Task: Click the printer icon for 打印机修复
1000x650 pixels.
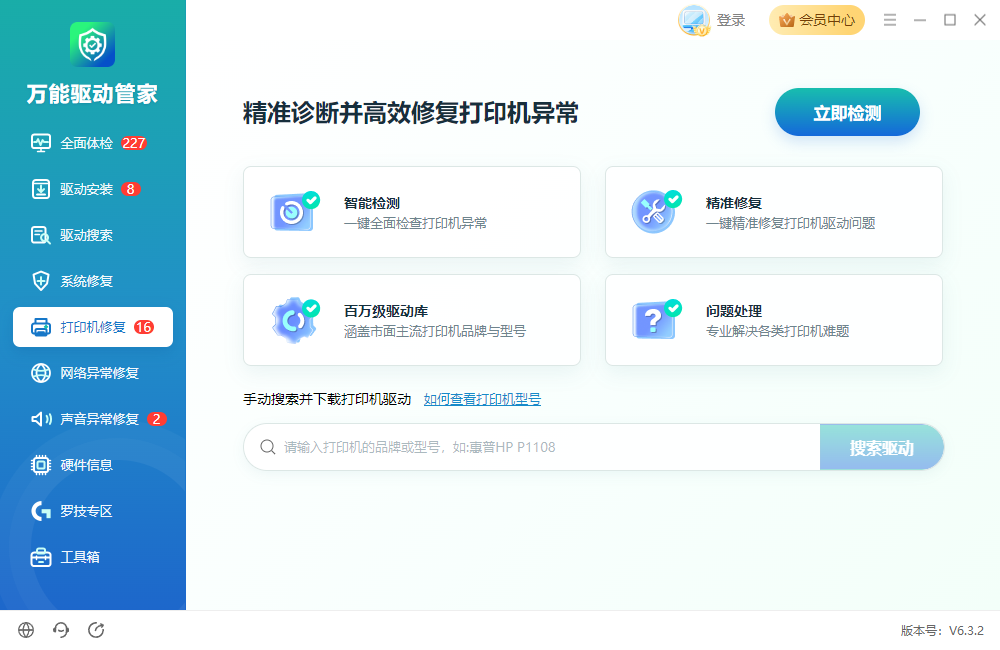Action: pyautogui.click(x=41, y=327)
